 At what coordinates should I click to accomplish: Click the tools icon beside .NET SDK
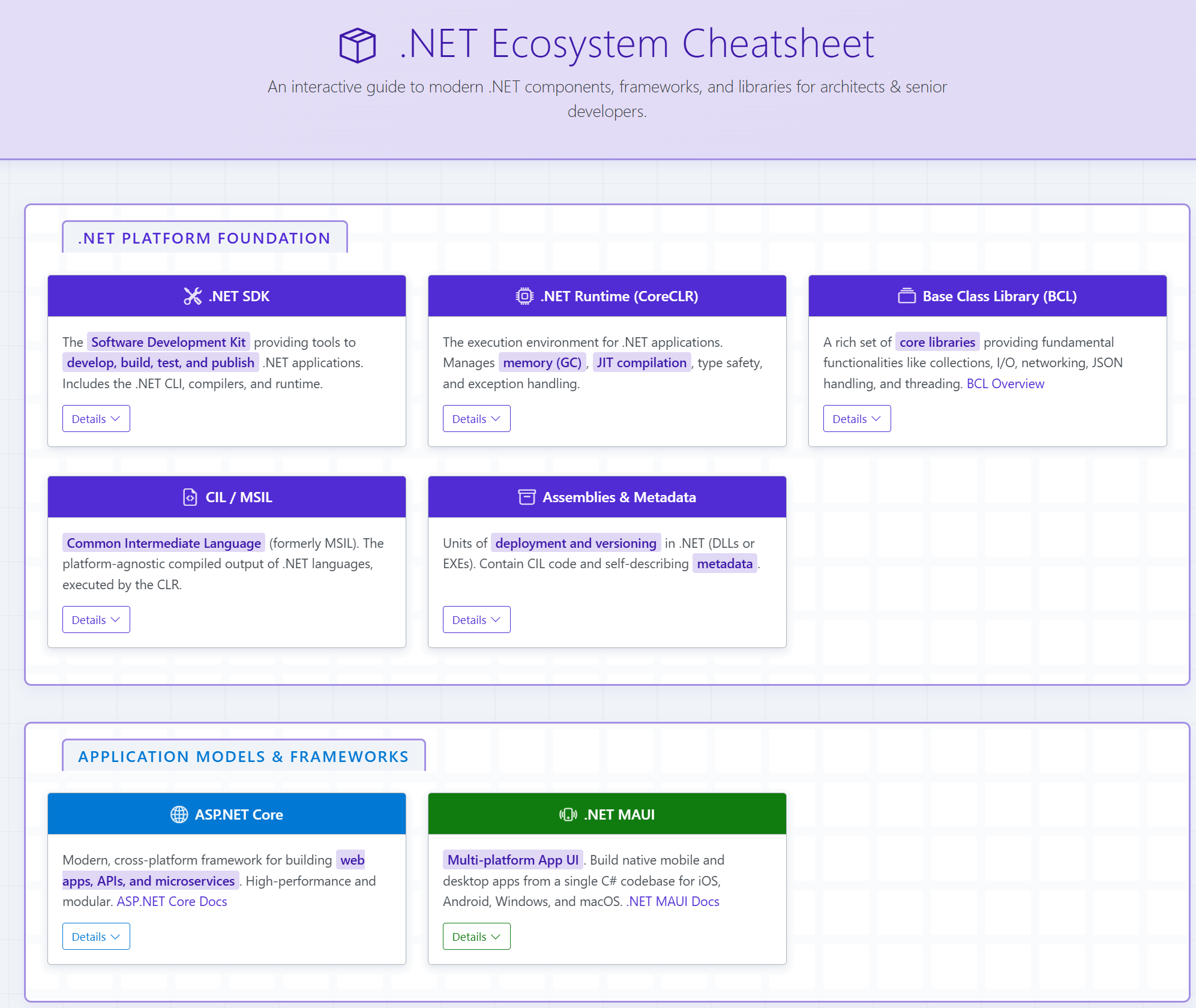pos(193,296)
